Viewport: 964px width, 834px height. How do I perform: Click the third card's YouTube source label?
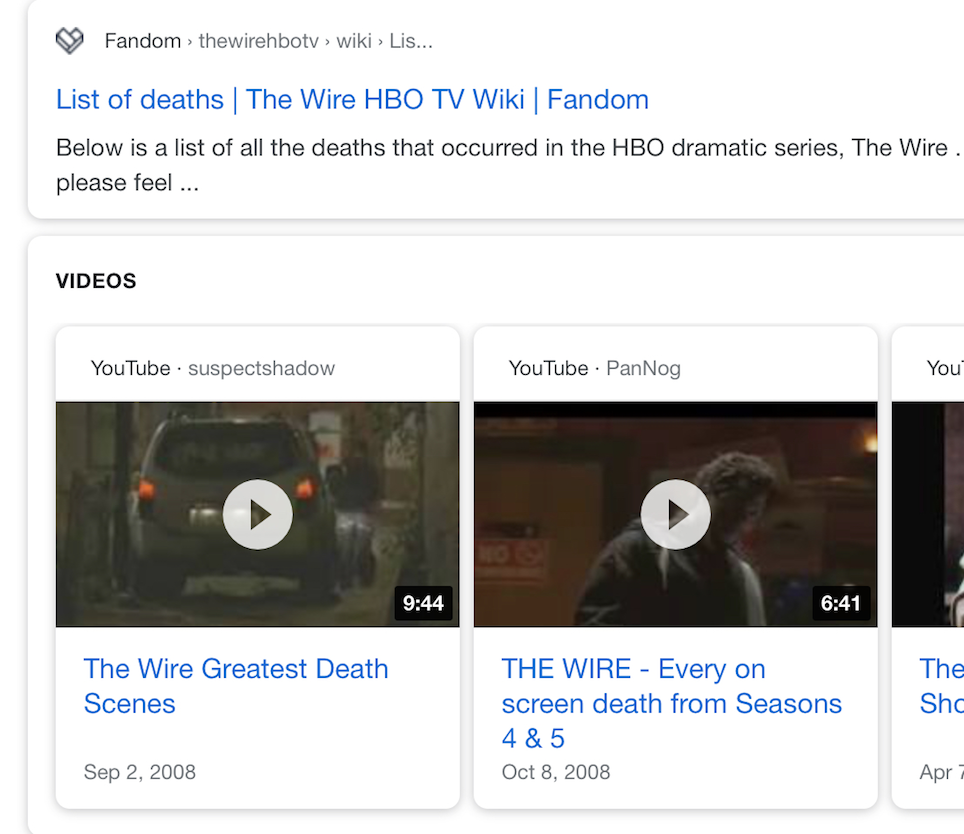pos(945,368)
